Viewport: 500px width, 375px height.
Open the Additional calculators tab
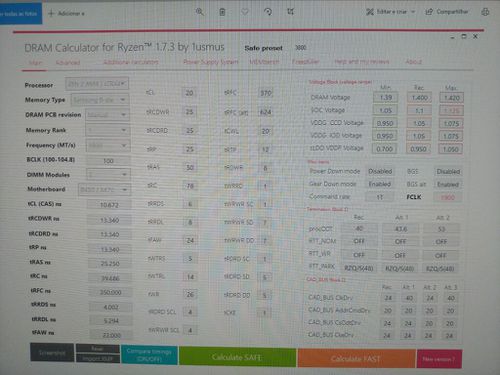coord(131,62)
